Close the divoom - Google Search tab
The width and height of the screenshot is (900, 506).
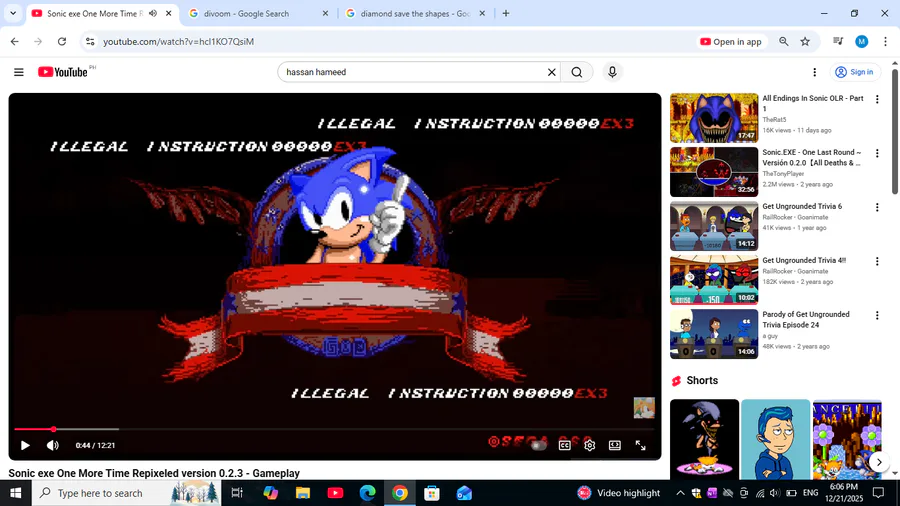(x=325, y=13)
